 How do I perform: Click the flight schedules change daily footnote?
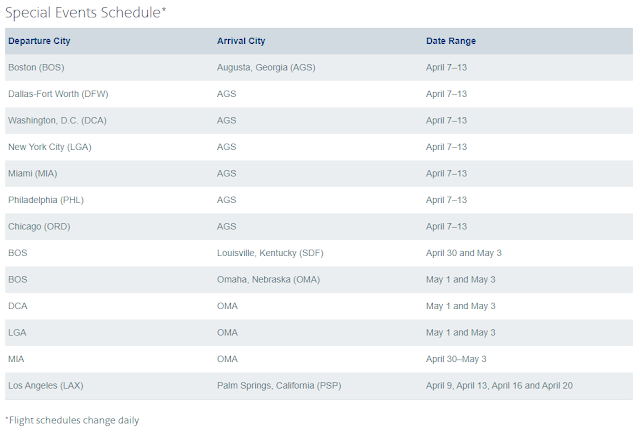[x=72, y=420]
